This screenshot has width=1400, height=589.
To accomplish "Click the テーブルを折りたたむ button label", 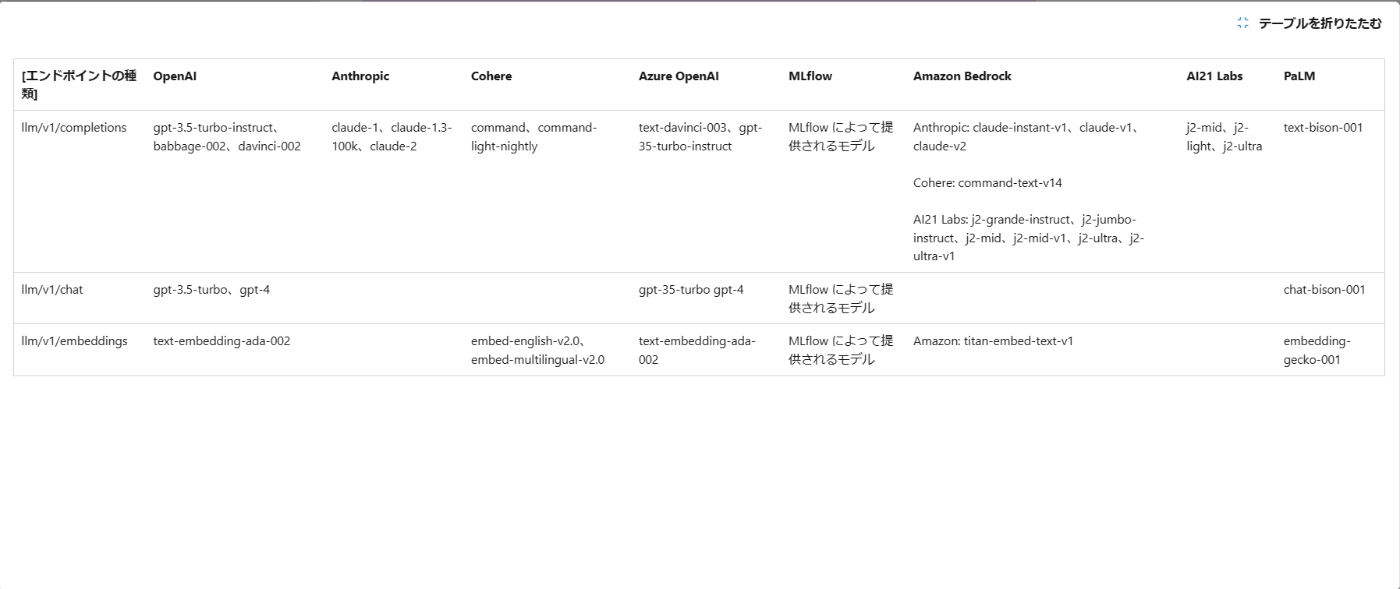I will click(1320, 23).
